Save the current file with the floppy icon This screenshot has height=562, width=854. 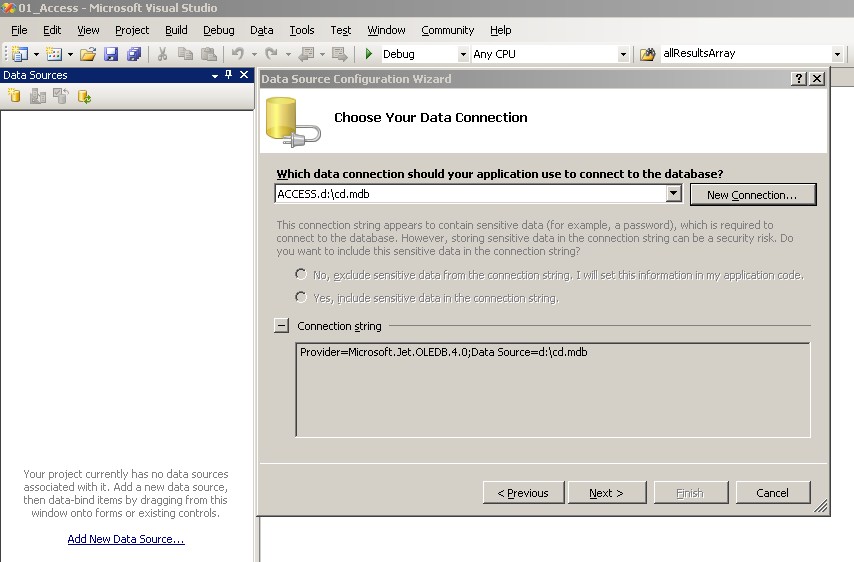(111, 54)
